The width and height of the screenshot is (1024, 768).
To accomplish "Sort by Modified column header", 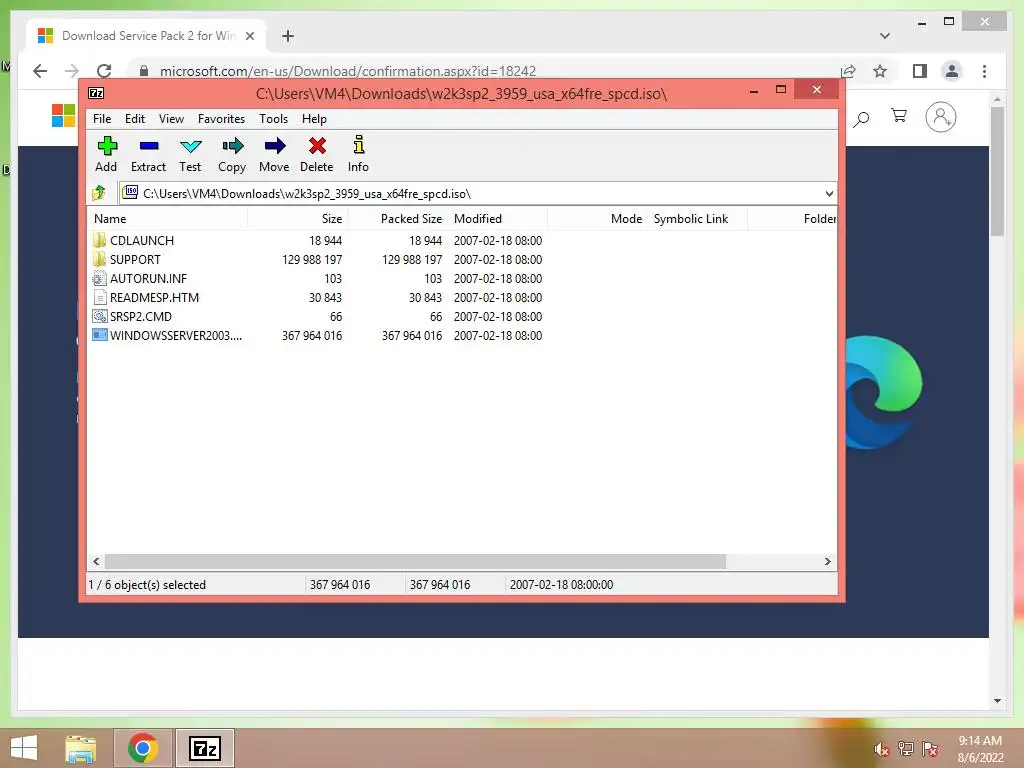I will coord(498,219).
